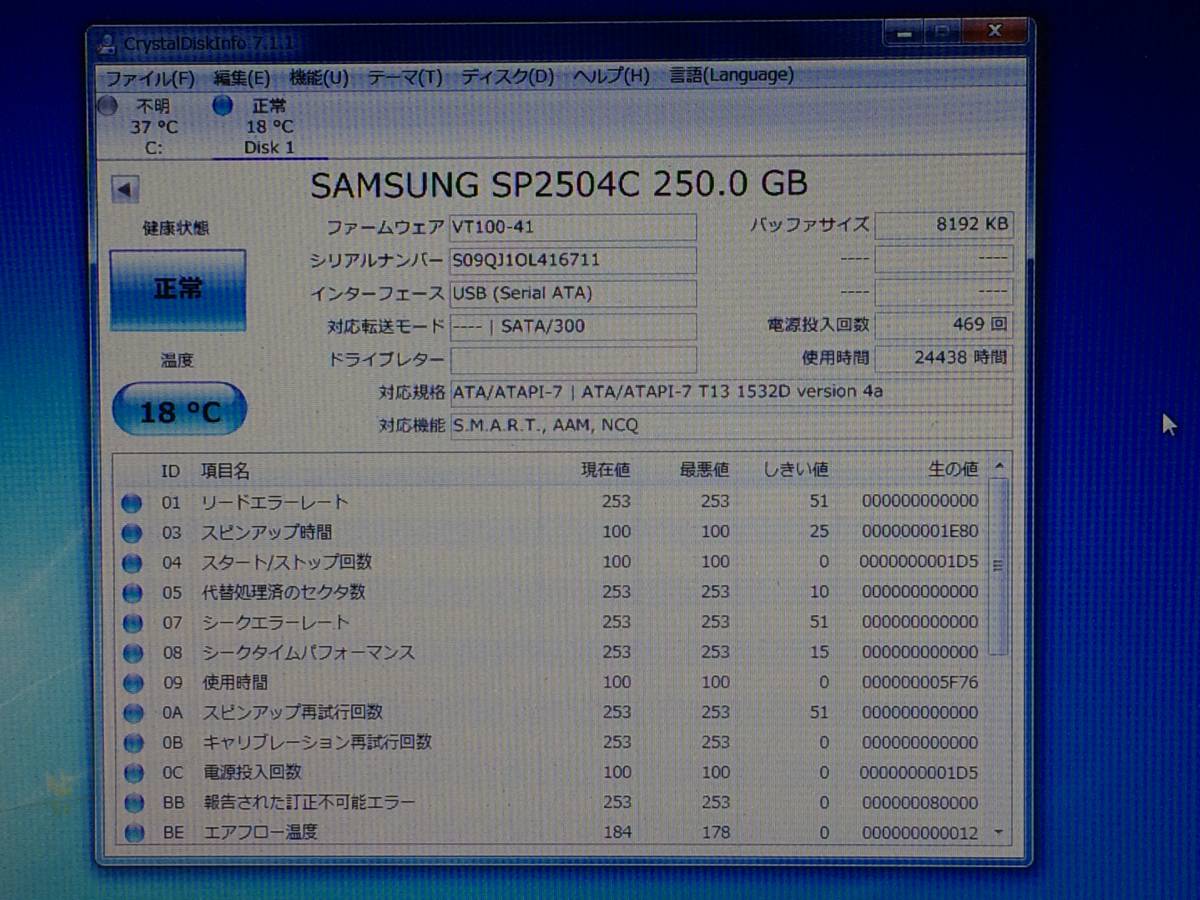Minimize the CrystalDiskInfo window
Screen dimensions: 1200x900
coord(906,34)
